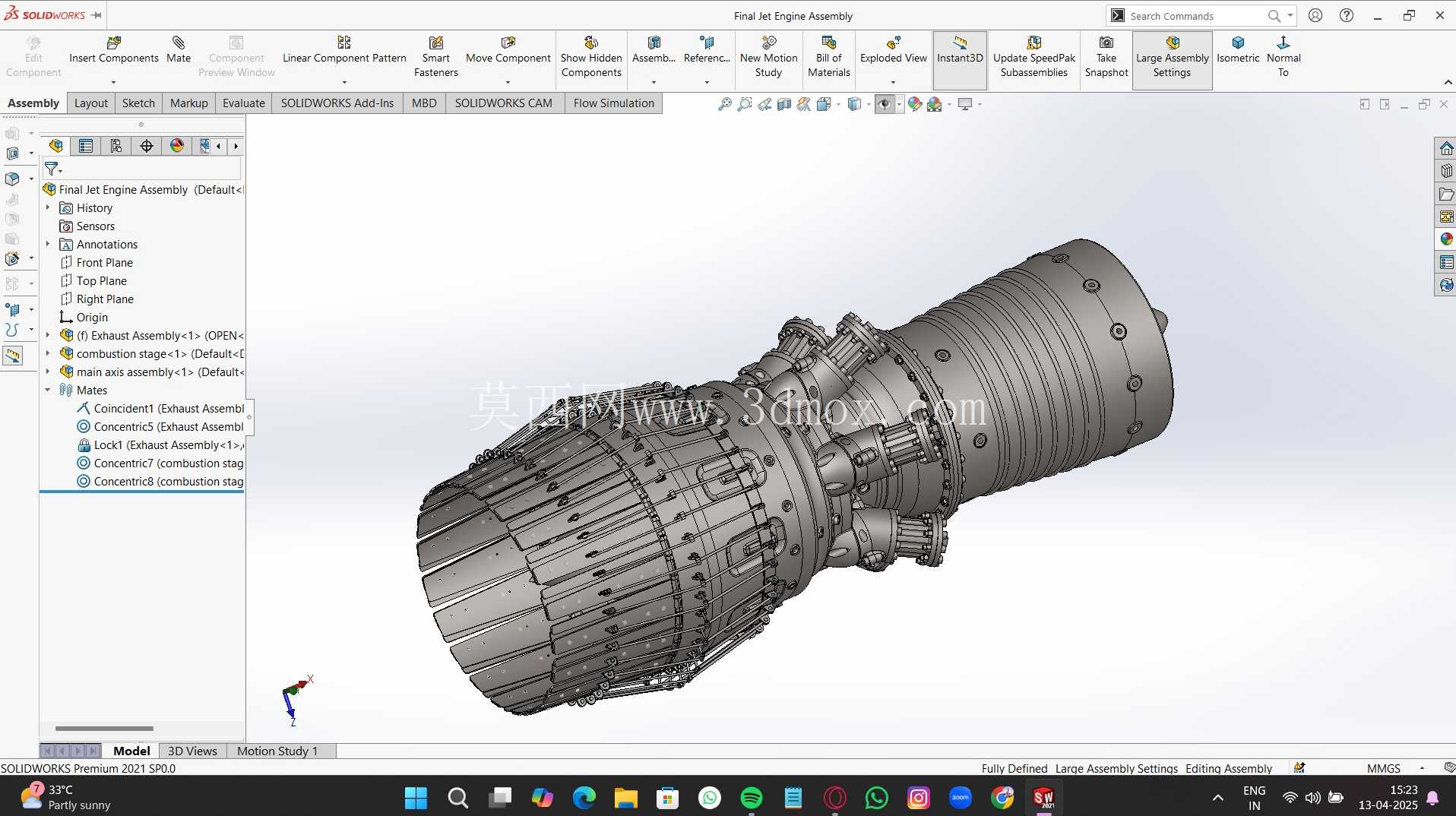The width and height of the screenshot is (1456, 816).
Task: Create an Exploded View
Action: (x=894, y=50)
